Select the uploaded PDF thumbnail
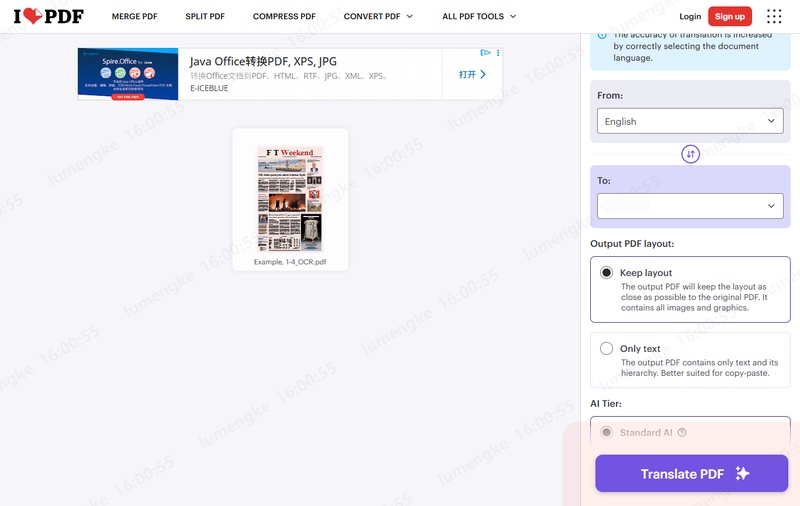This screenshot has height=506, width=800. (290, 199)
